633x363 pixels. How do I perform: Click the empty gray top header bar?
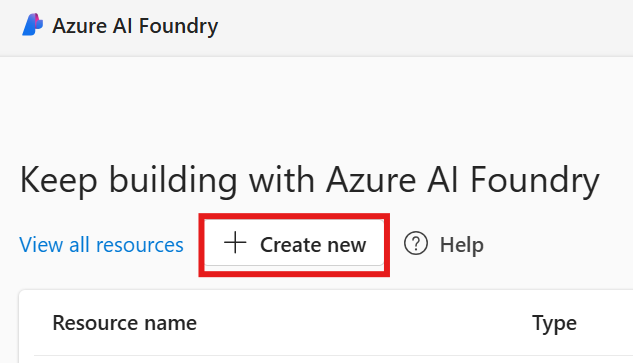[424, 27]
